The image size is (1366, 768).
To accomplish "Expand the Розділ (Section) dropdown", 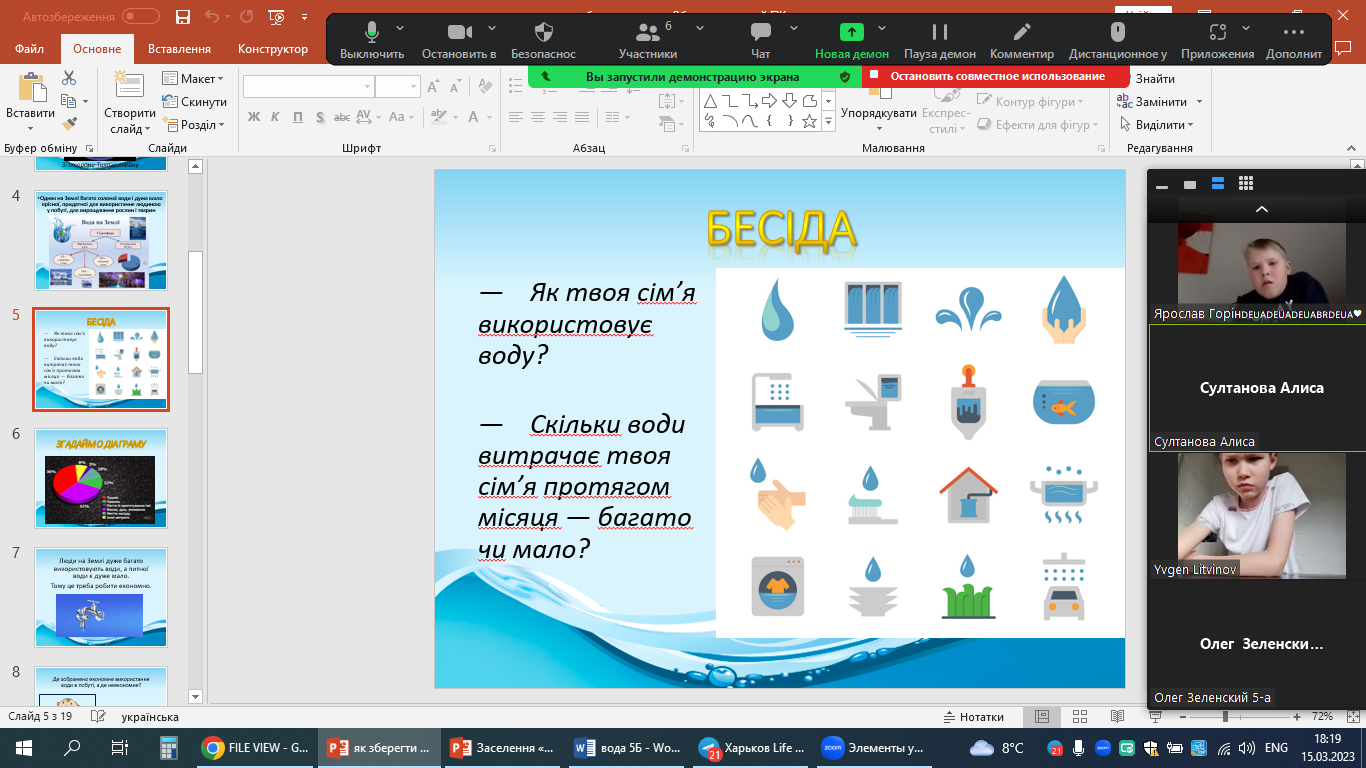I will click(194, 125).
